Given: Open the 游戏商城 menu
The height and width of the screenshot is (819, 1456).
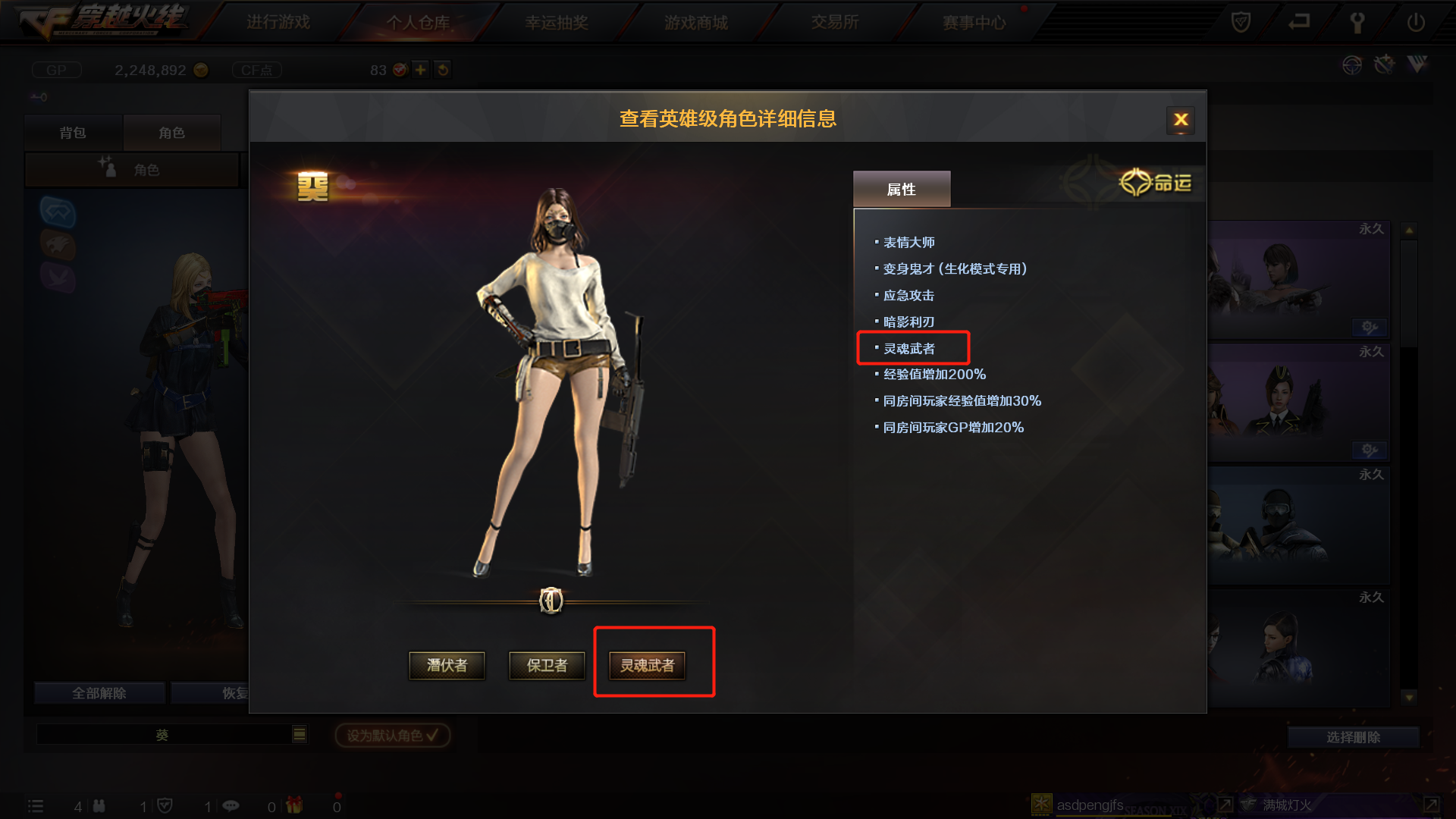Looking at the screenshot, I should (696, 23).
